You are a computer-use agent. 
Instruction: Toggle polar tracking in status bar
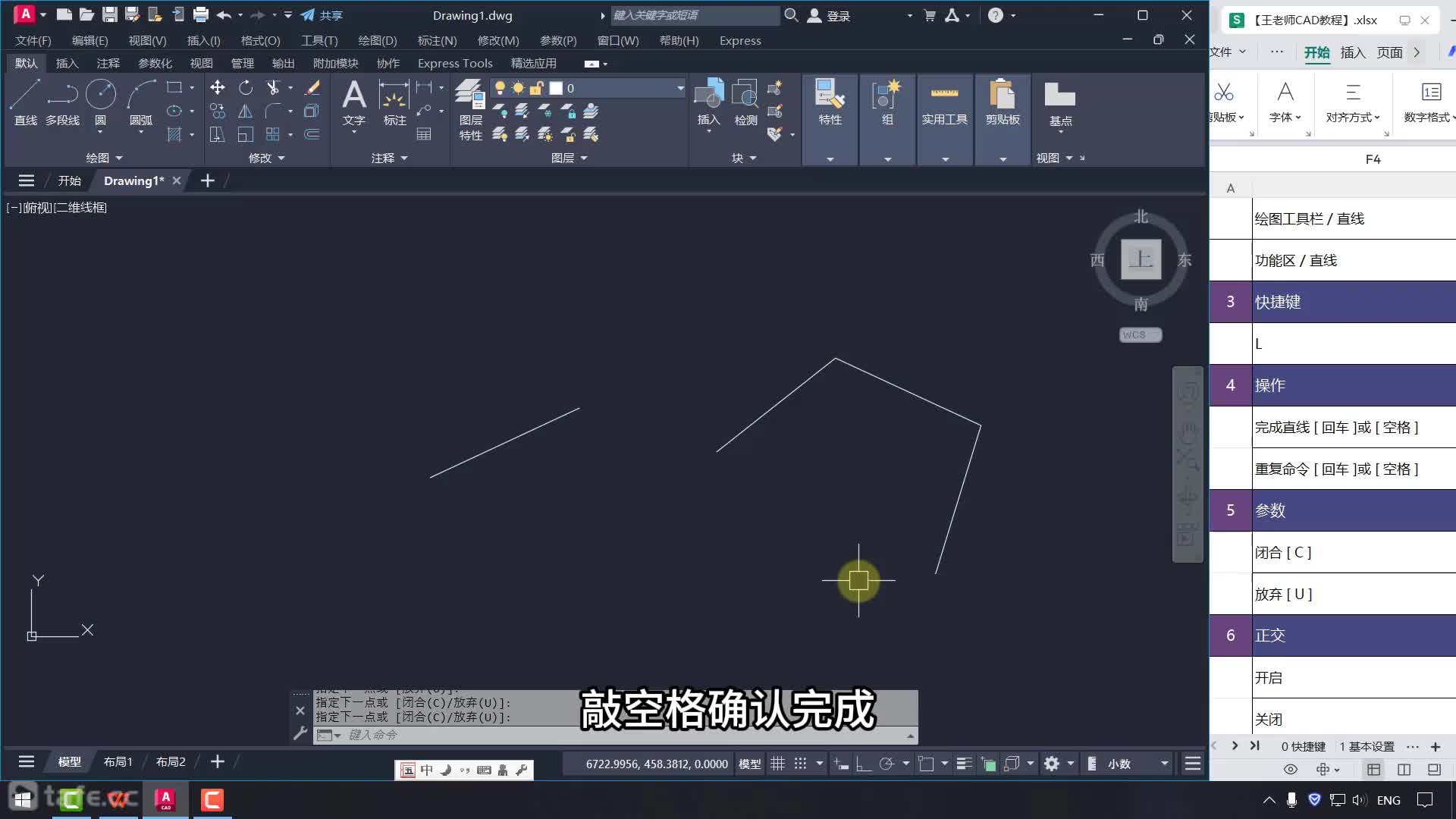[886, 764]
